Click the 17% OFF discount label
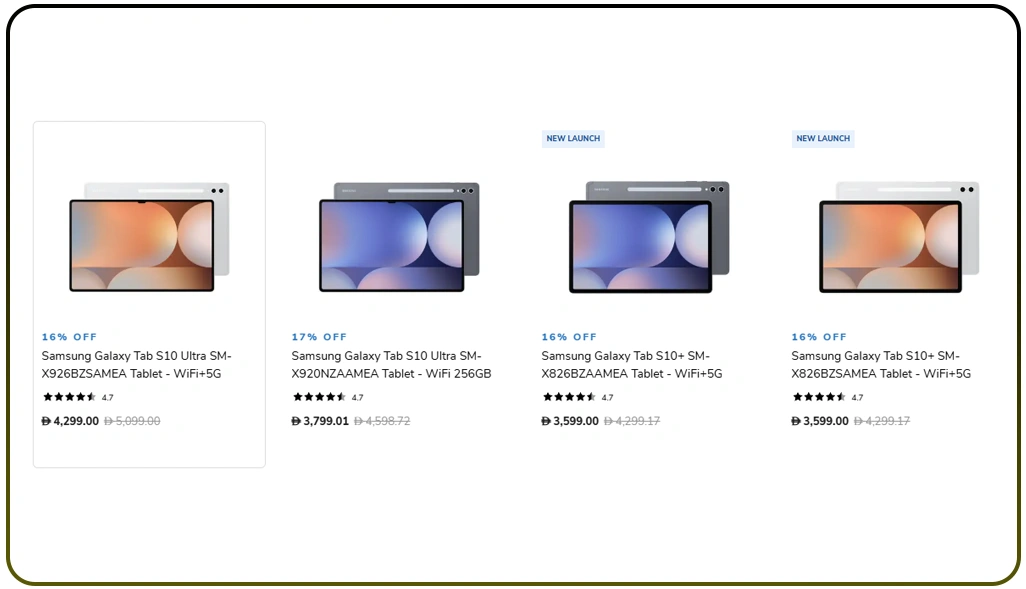This screenshot has width=1026, height=589. 319,337
